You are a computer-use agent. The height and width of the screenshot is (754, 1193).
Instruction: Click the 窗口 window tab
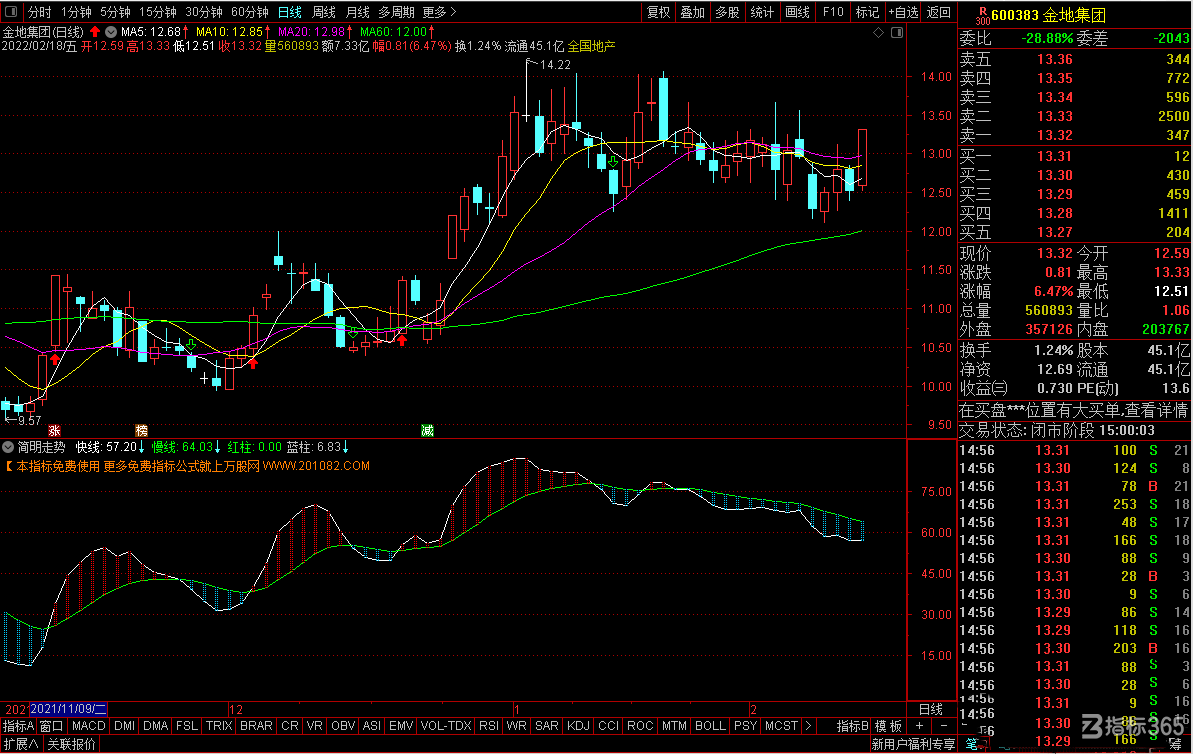51,726
